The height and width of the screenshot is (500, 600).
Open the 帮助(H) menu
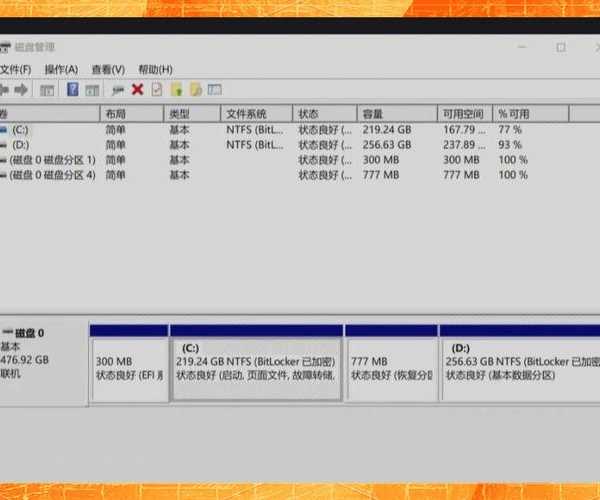[x=155, y=69]
